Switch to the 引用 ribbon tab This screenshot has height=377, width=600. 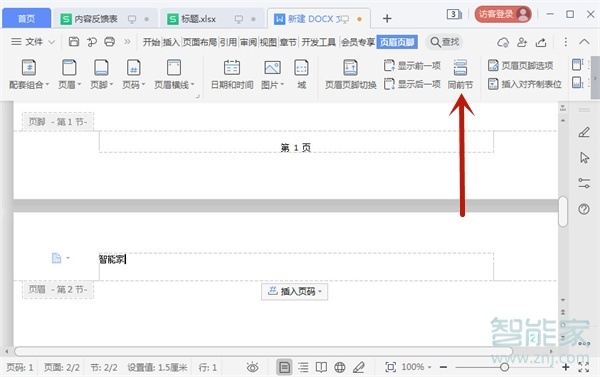pyautogui.click(x=228, y=42)
